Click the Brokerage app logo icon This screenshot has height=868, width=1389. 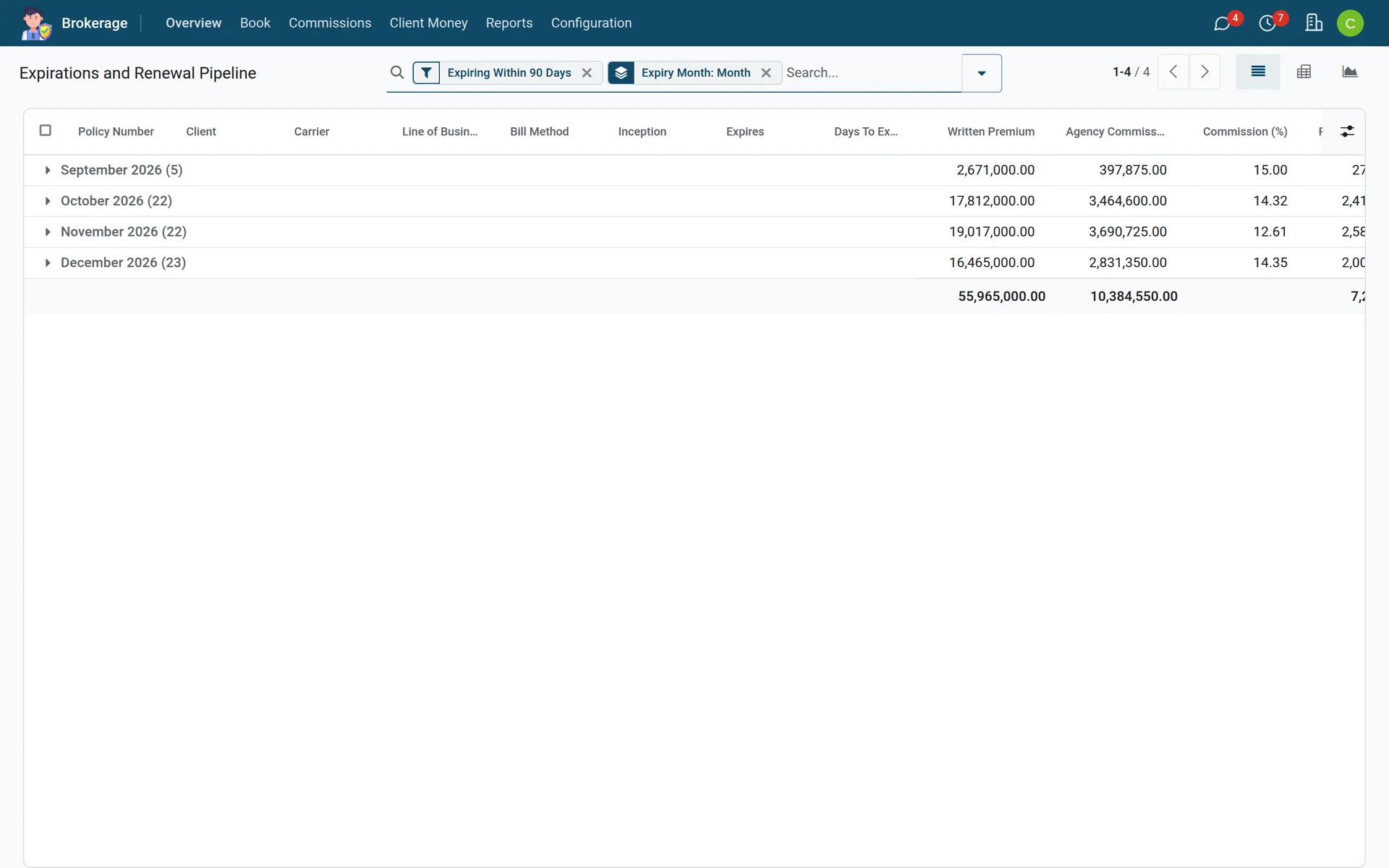click(x=35, y=23)
